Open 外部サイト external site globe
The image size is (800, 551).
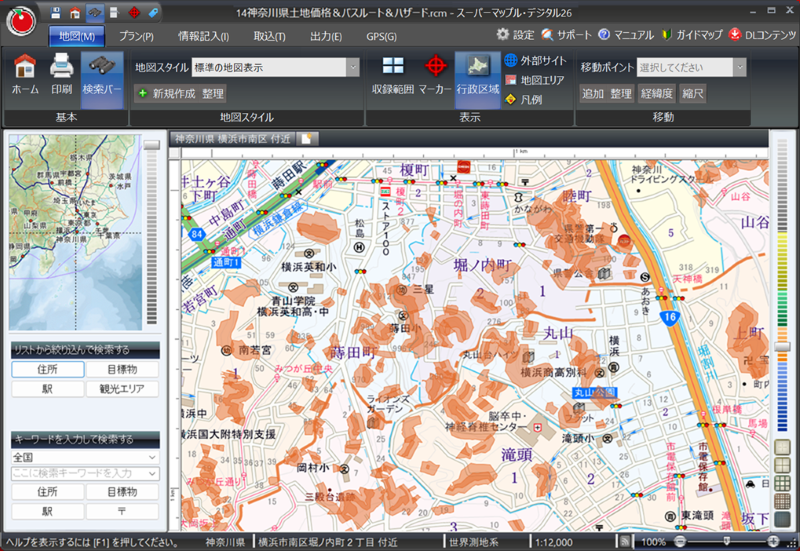tap(536, 61)
